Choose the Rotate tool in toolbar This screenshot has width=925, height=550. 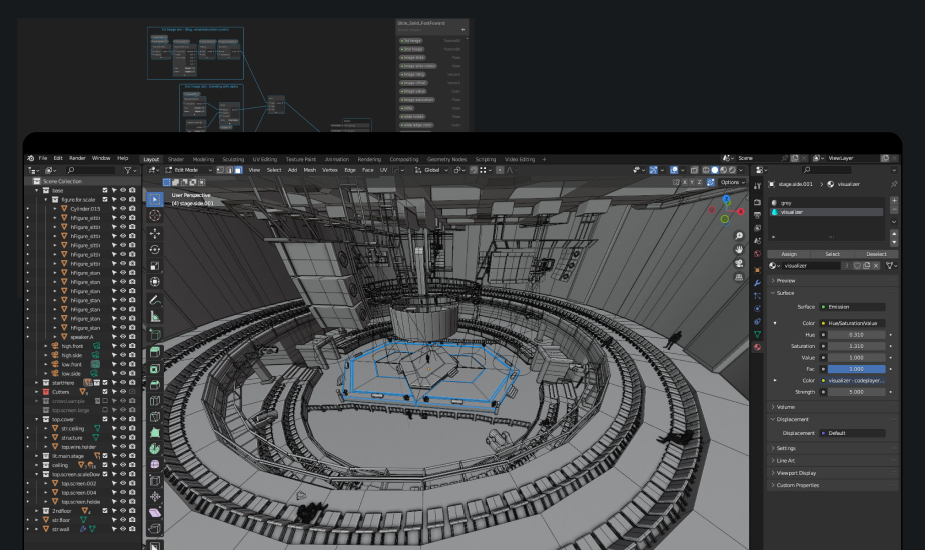click(155, 249)
